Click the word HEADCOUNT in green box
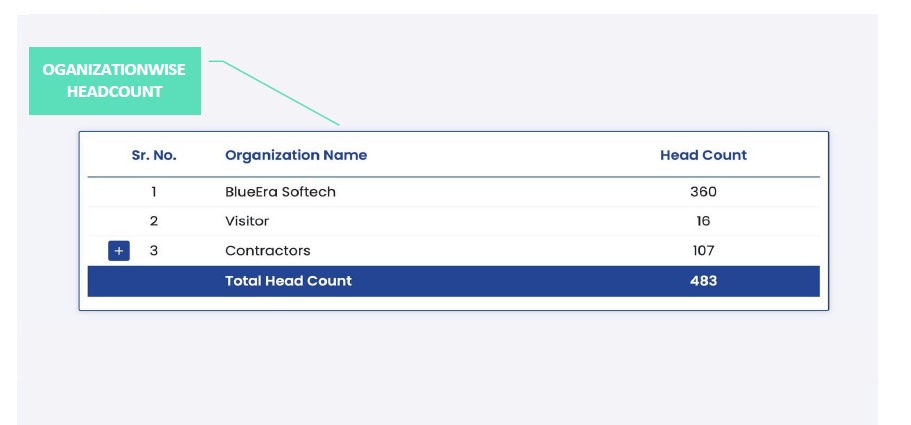This screenshot has height=425, width=911. [114, 92]
